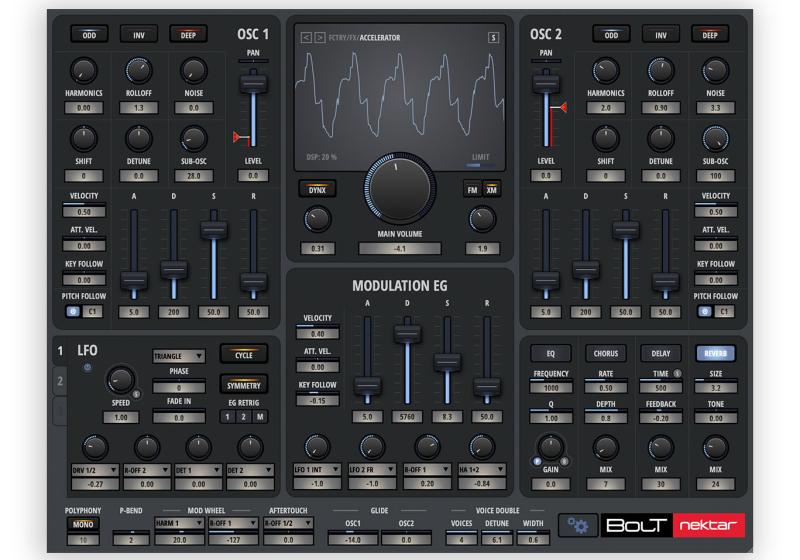Toggle OSC 1 INV button
The image size is (800, 560).
pos(139,35)
